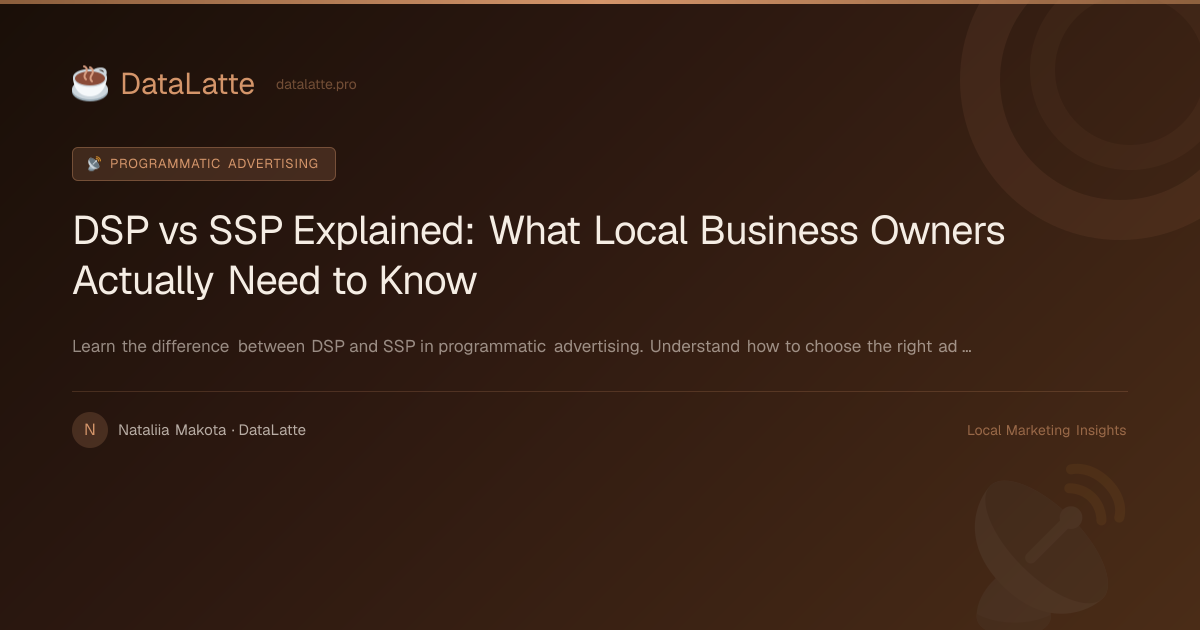The height and width of the screenshot is (630, 1200).
Task: Click the author avatar with letter N
Action: pos(90,430)
